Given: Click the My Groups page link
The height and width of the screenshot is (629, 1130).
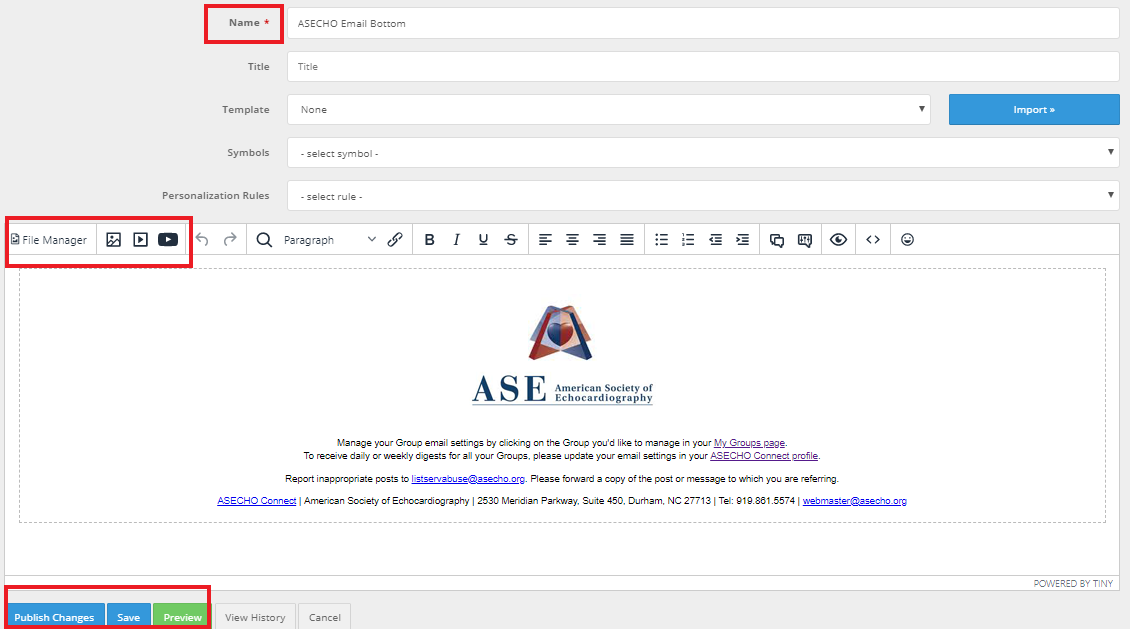Looking at the screenshot, I should point(749,442).
